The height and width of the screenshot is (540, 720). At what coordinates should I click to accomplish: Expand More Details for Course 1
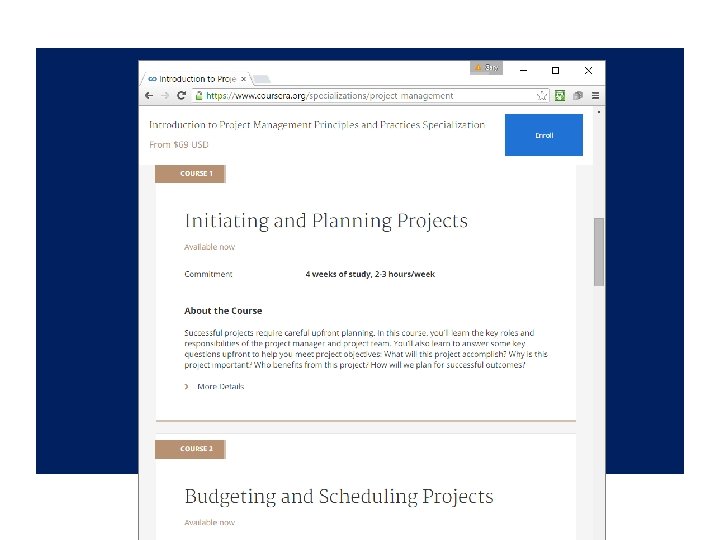tap(219, 386)
